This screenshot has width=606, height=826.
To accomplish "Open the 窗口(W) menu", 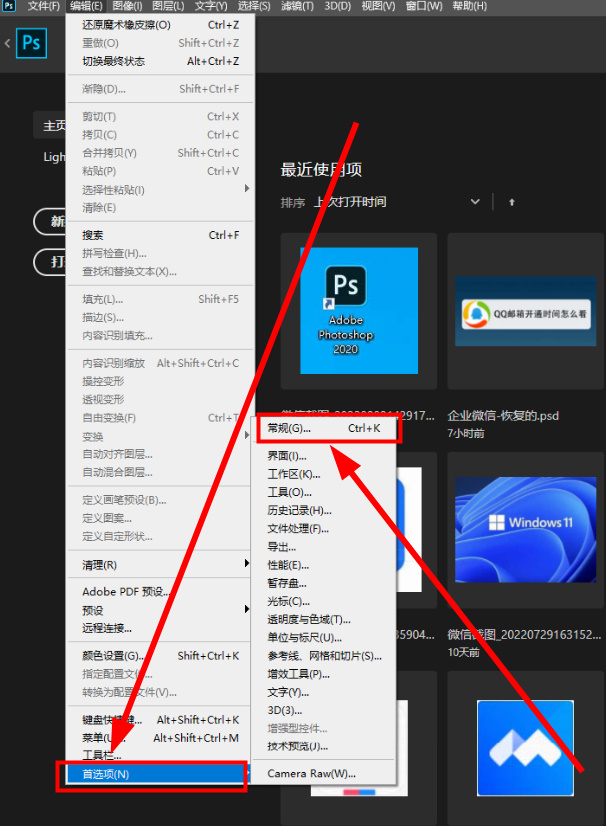I will [x=424, y=6].
